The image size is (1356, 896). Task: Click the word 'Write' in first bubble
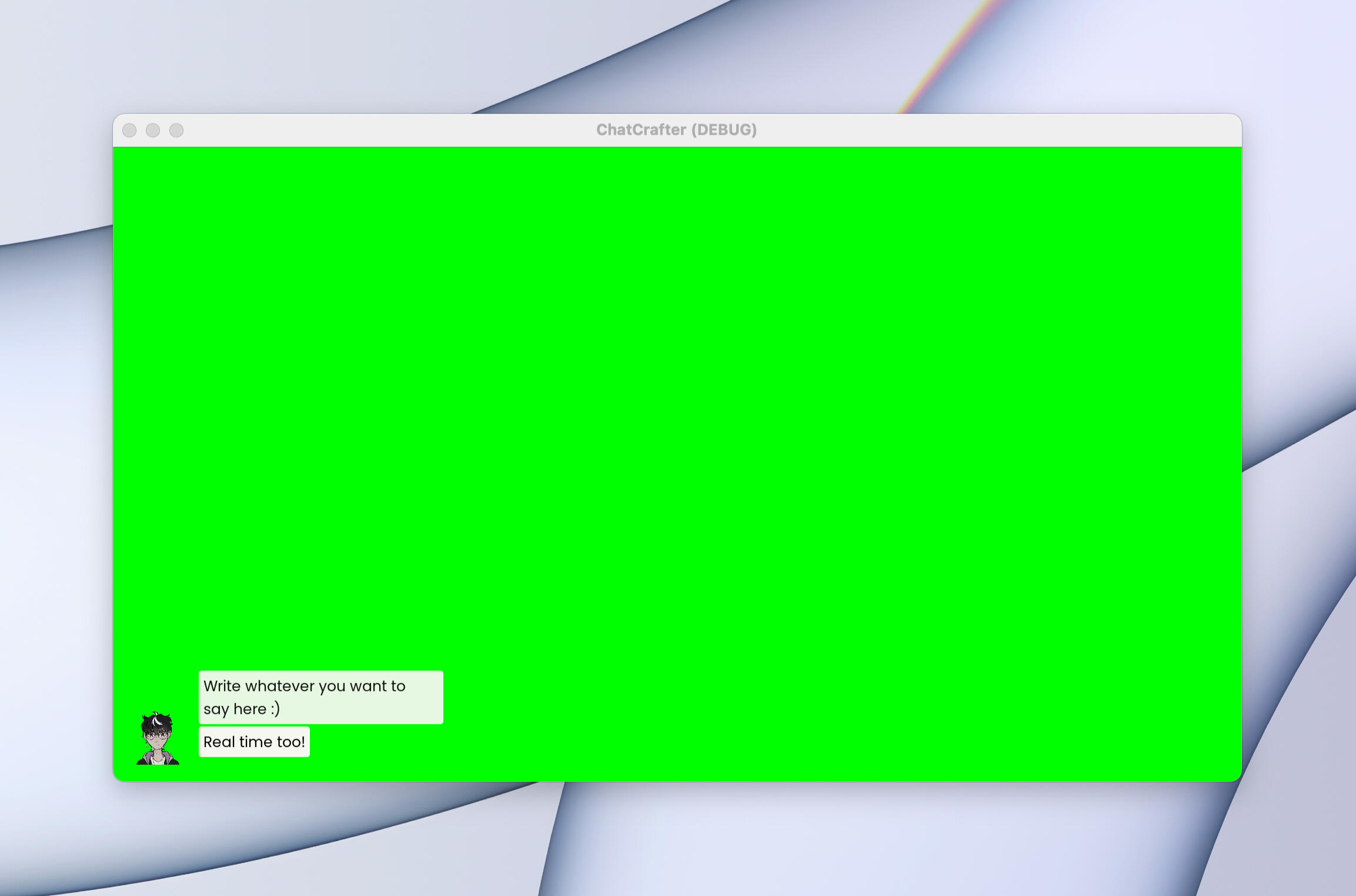222,686
